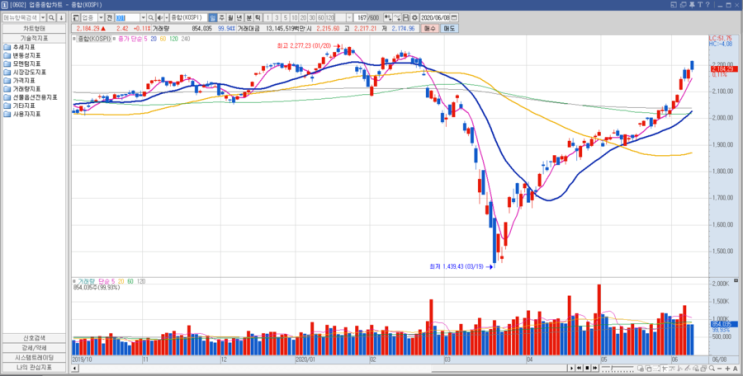Expand the 시장강도지표 market strength folder
The image size is (743, 376).
point(25,73)
